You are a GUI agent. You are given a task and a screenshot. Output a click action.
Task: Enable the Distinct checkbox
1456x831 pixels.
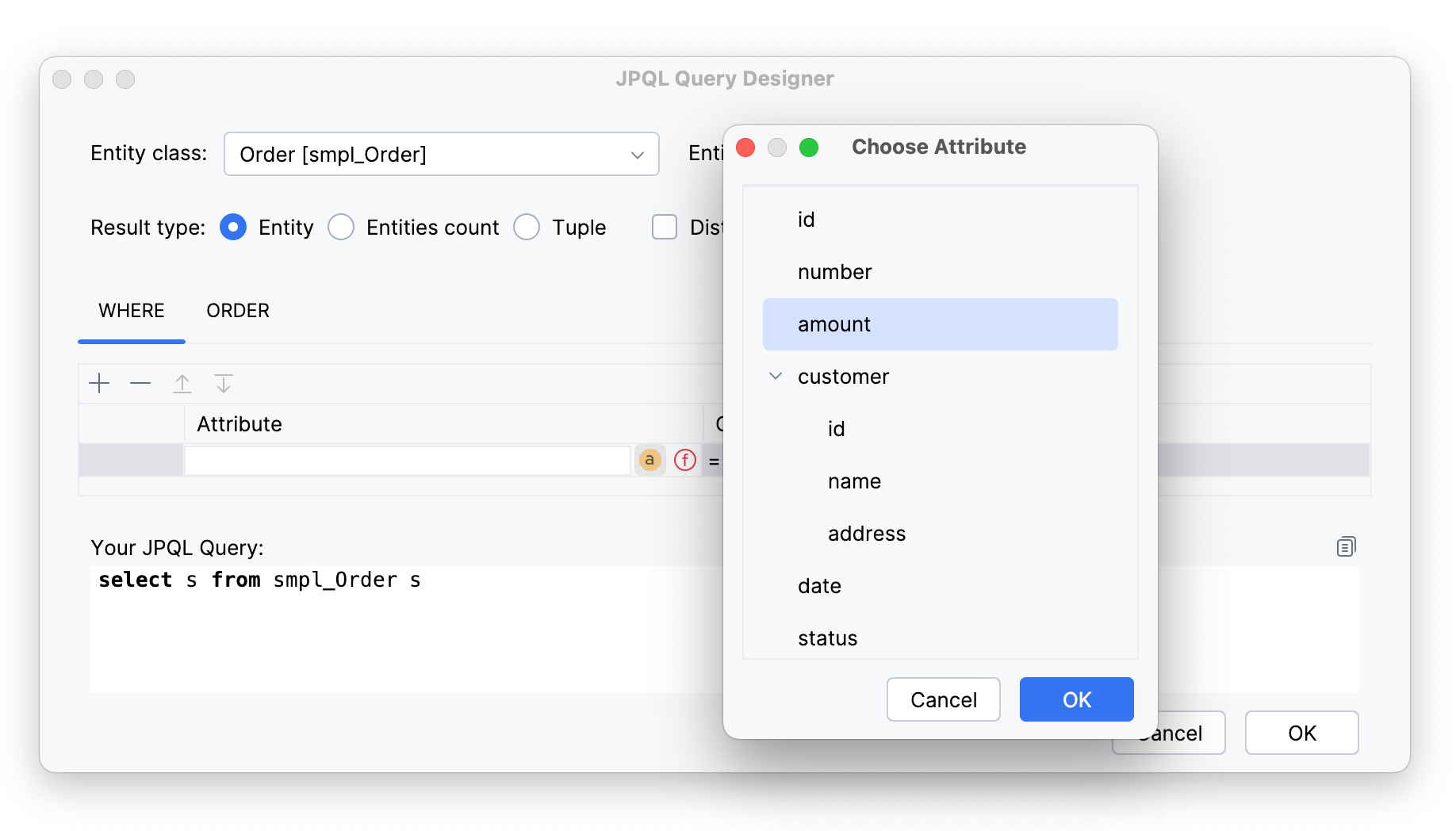tap(665, 228)
